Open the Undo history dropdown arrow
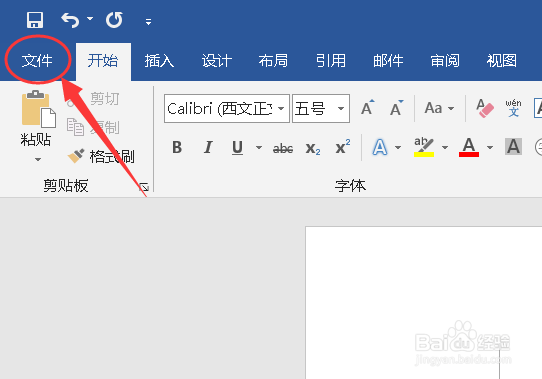Viewport: 542px width, 379px height. (90, 18)
